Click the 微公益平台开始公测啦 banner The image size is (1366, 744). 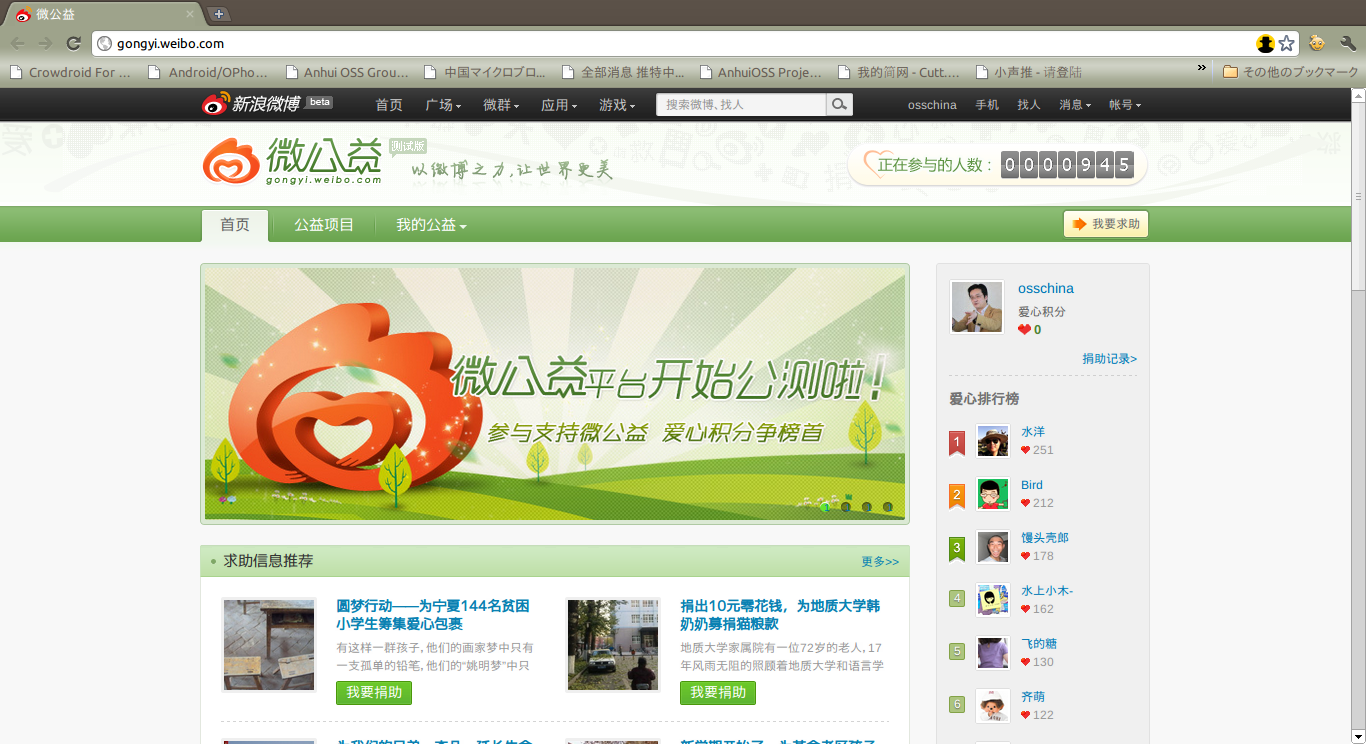555,393
